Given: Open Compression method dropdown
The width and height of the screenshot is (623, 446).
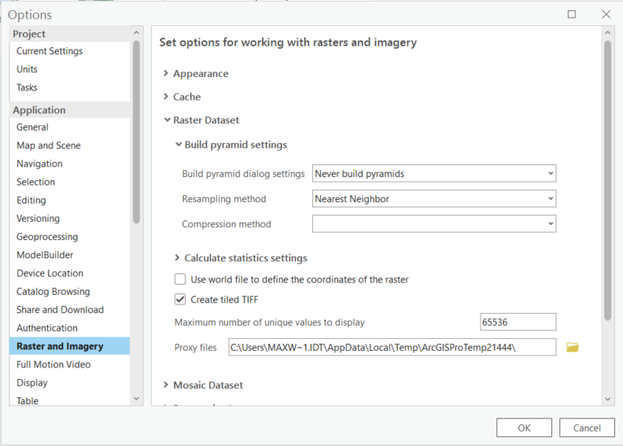Looking at the screenshot, I should pos(434,224).
